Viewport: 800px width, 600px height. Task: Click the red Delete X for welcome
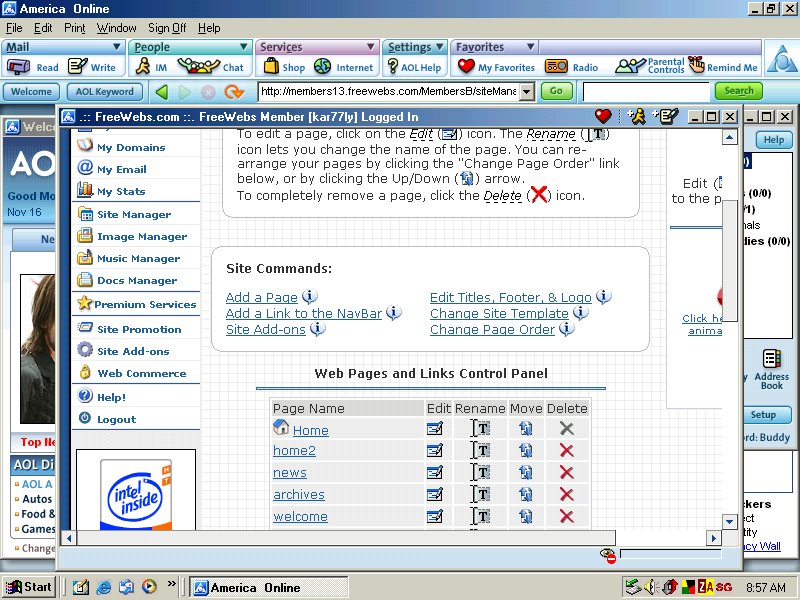(566, 516)
